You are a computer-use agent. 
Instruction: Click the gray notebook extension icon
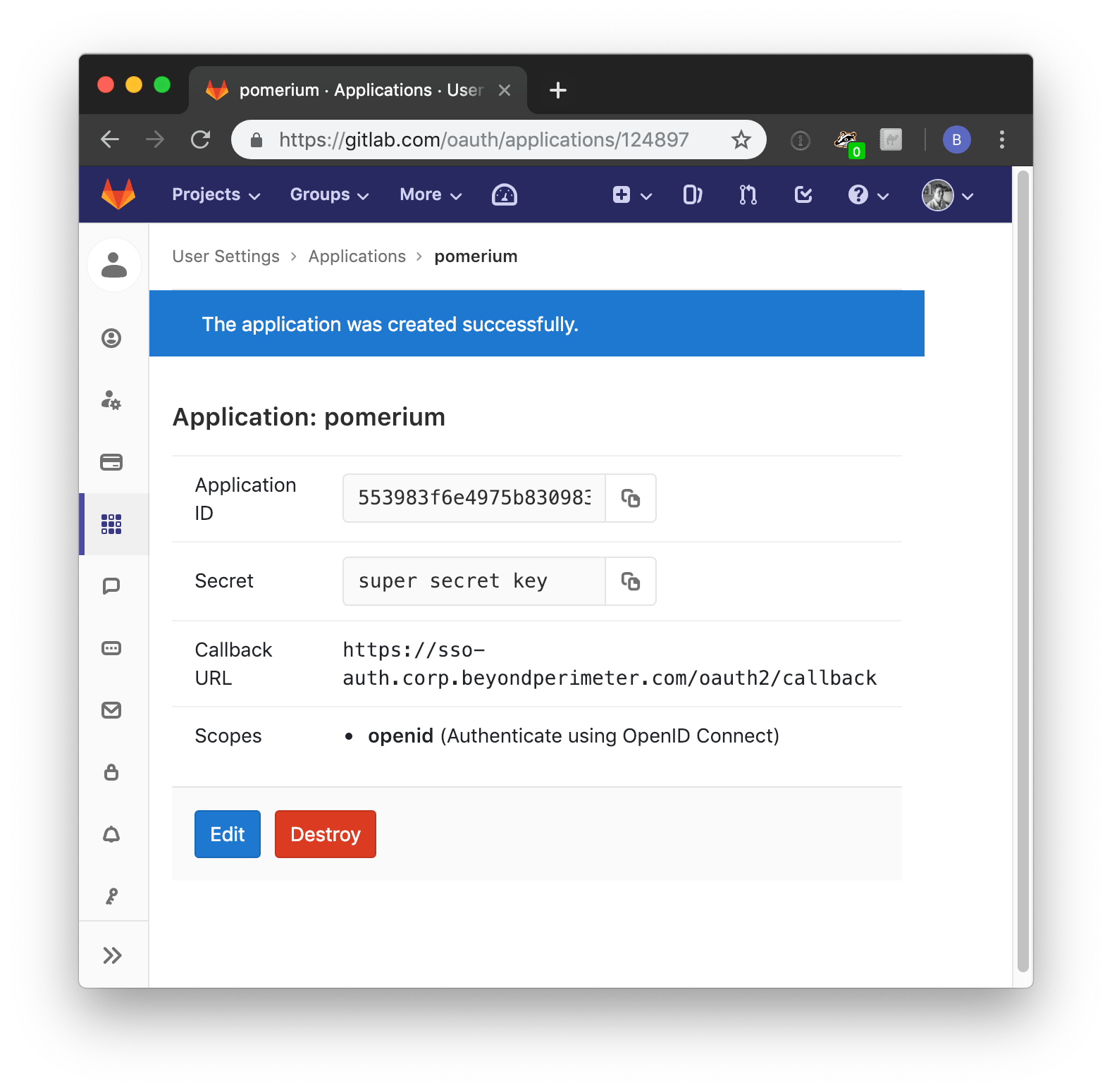pos(891,139)
